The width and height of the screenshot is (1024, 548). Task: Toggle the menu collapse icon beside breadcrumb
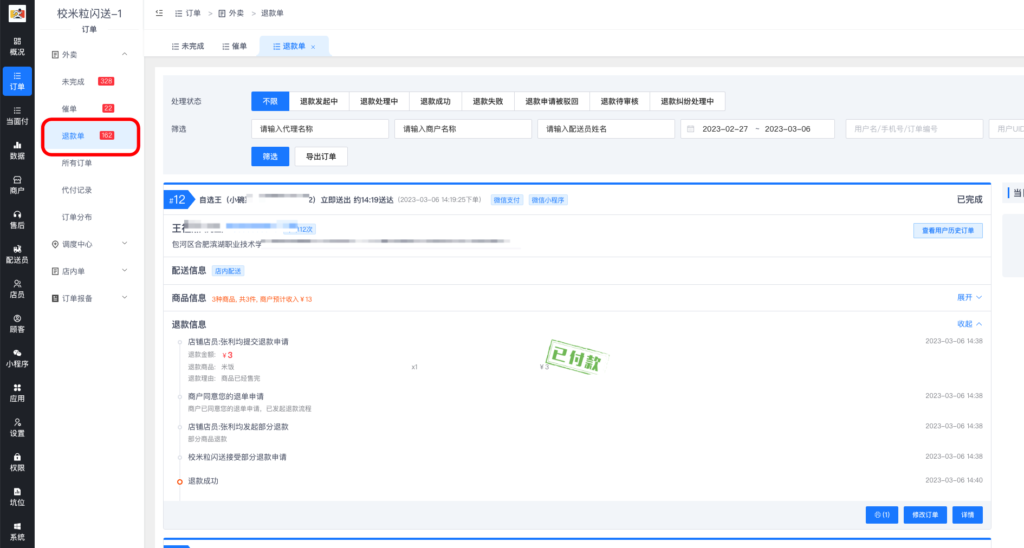159,13
